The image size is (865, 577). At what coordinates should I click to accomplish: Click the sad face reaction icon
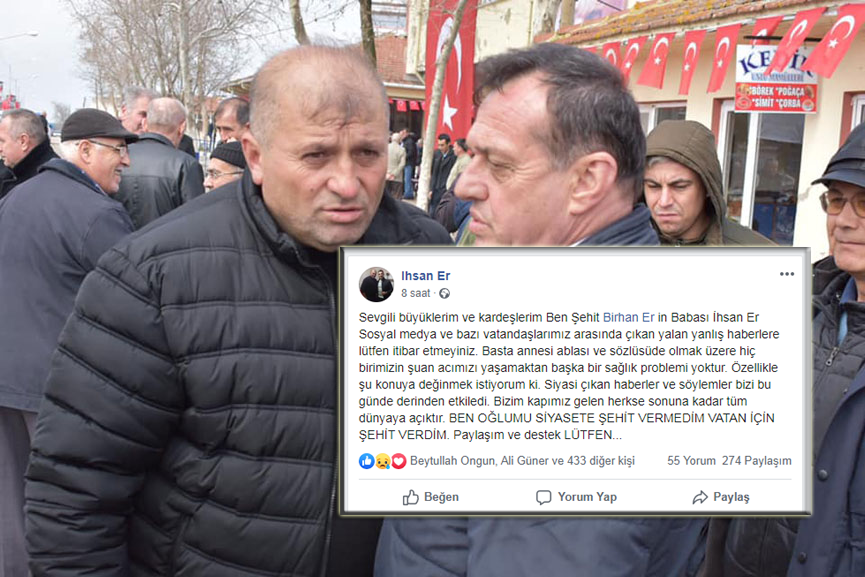click(382, 461)
